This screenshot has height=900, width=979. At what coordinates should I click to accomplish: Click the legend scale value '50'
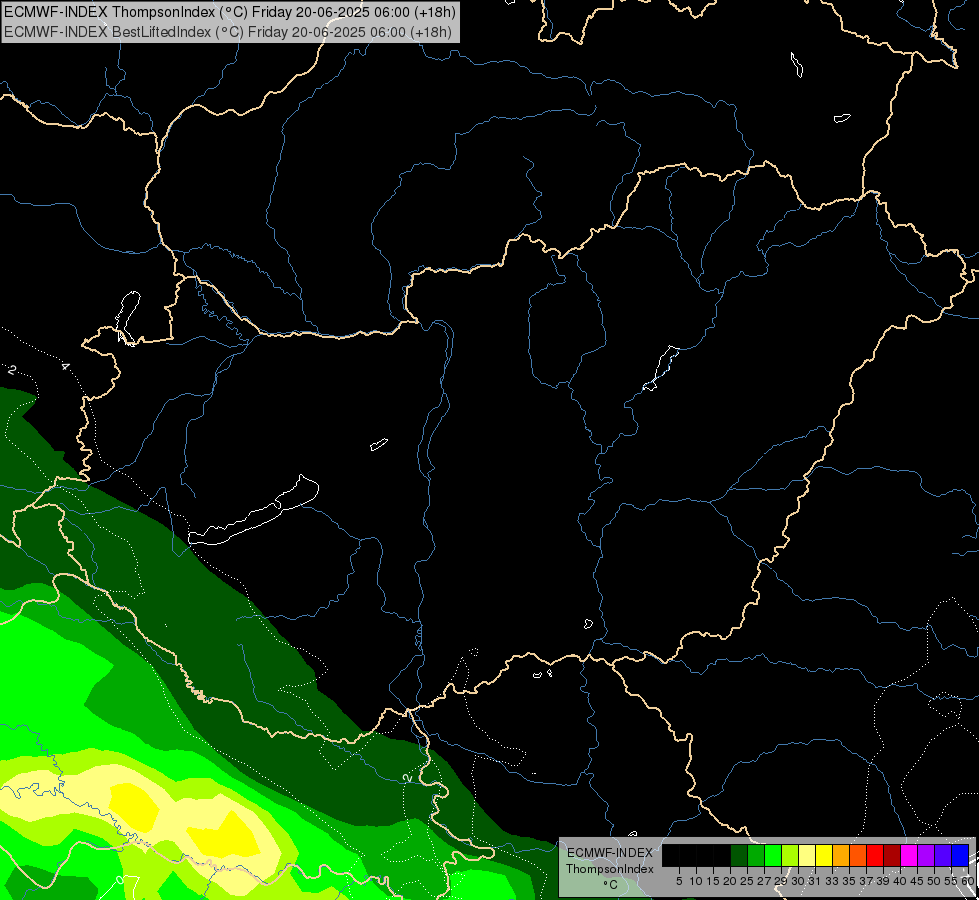[934, 881]
